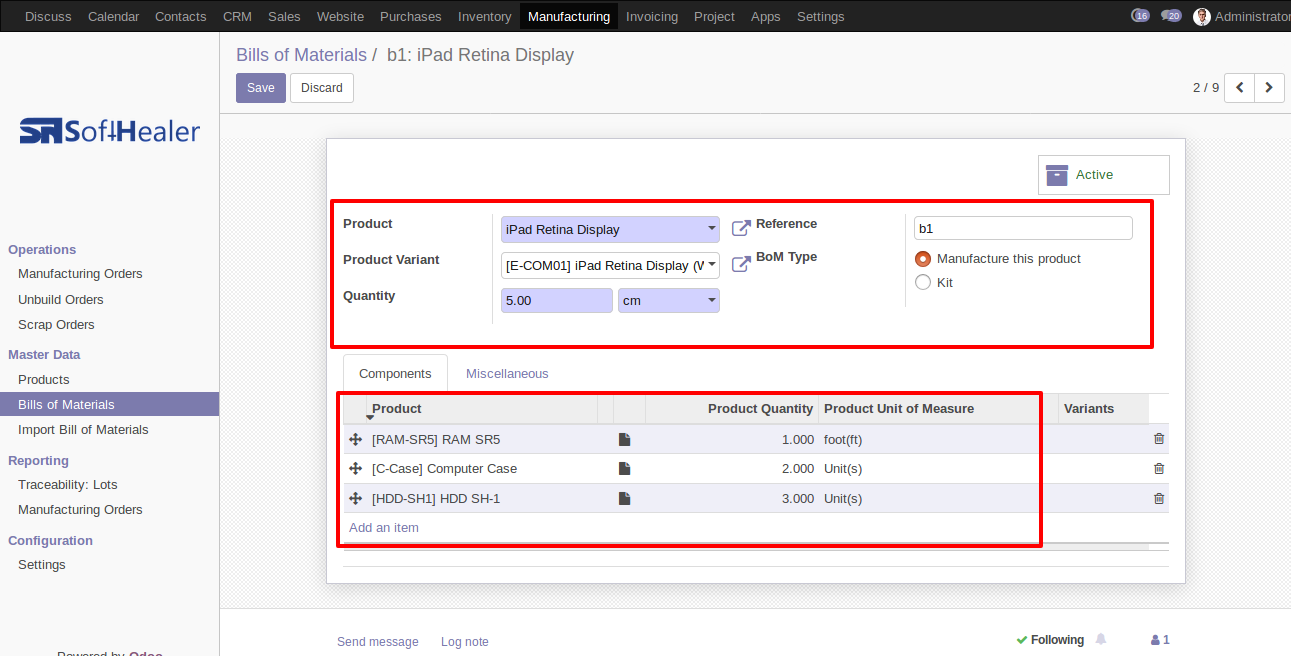
Task: Open the Purchases menu
Action: pos(411,16)
